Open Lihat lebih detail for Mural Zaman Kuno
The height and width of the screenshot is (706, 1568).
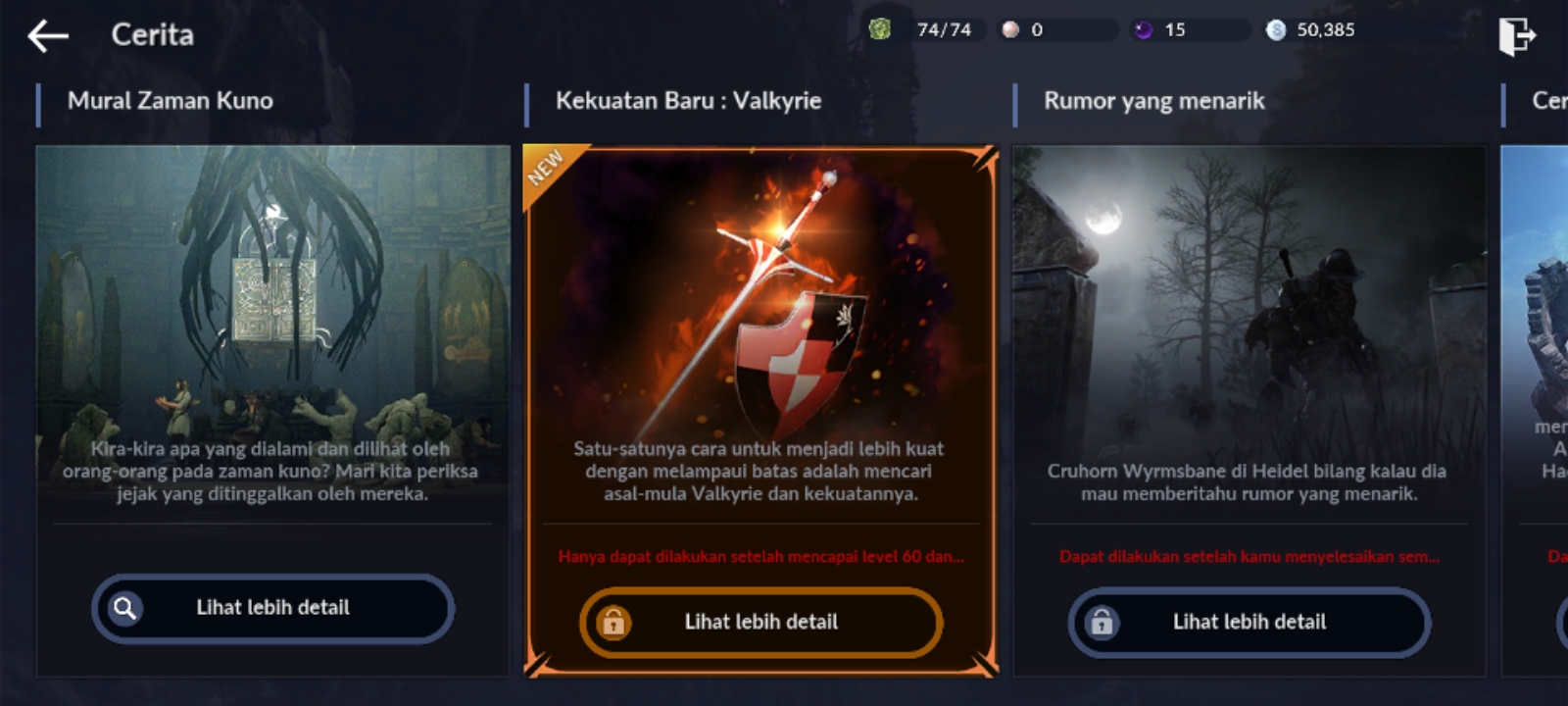pos(272,608)
